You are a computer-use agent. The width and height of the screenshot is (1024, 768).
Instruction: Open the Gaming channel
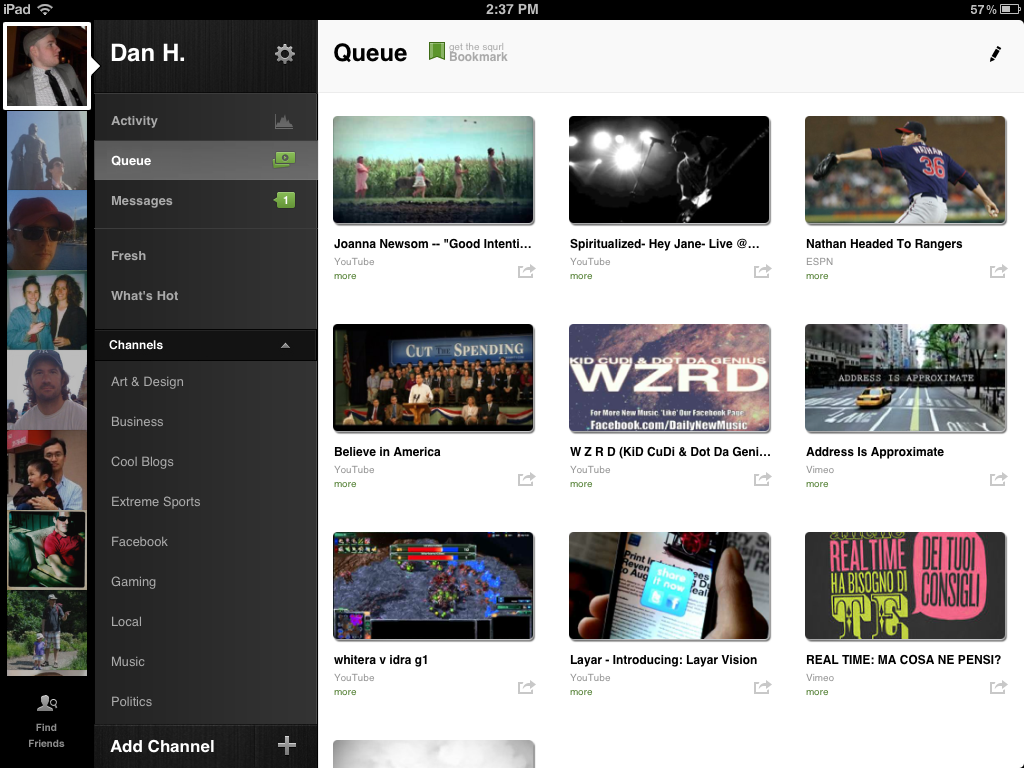coord(206,582)
